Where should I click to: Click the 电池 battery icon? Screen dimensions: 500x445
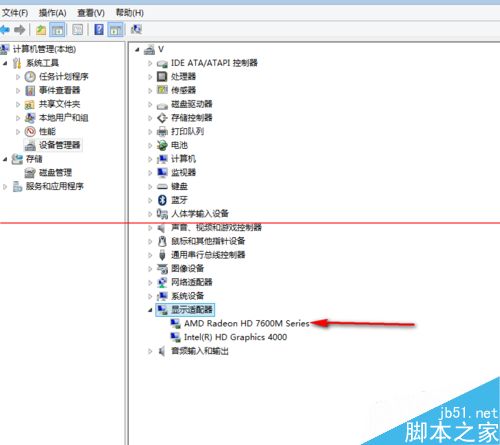pyautogui.click(x=162, y=145)
